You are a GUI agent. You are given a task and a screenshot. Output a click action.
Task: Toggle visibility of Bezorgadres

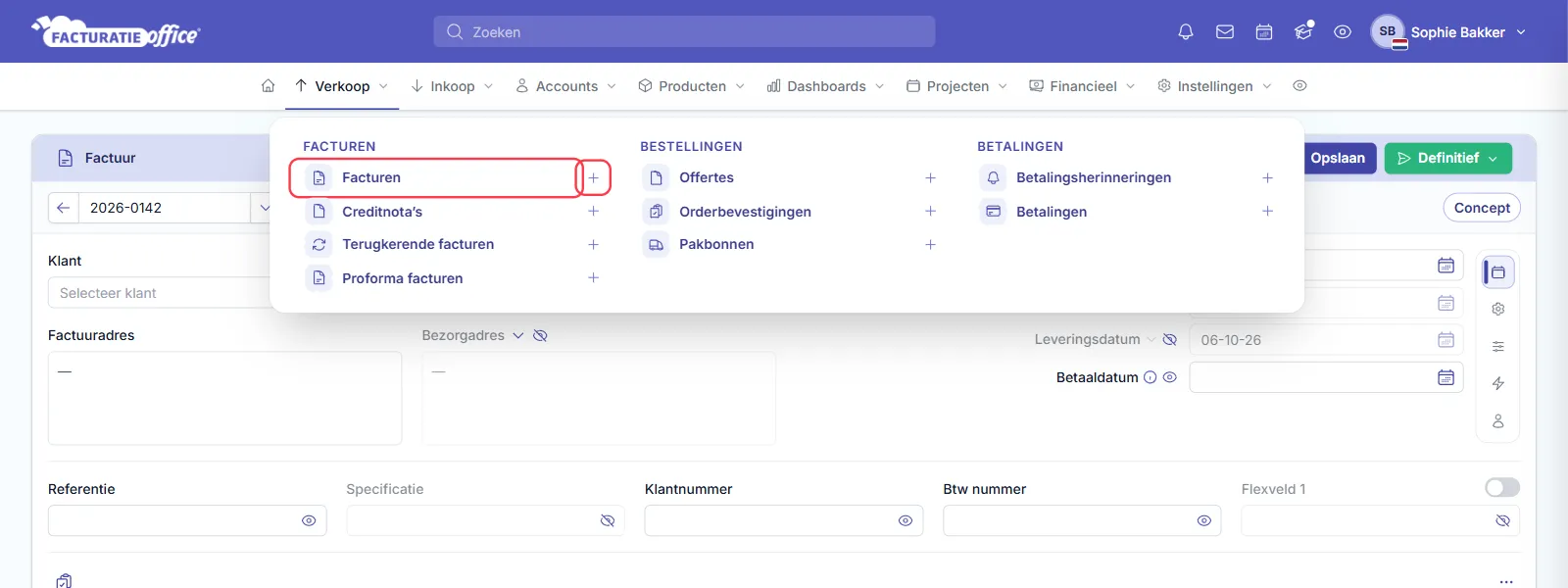coord(540,335)
